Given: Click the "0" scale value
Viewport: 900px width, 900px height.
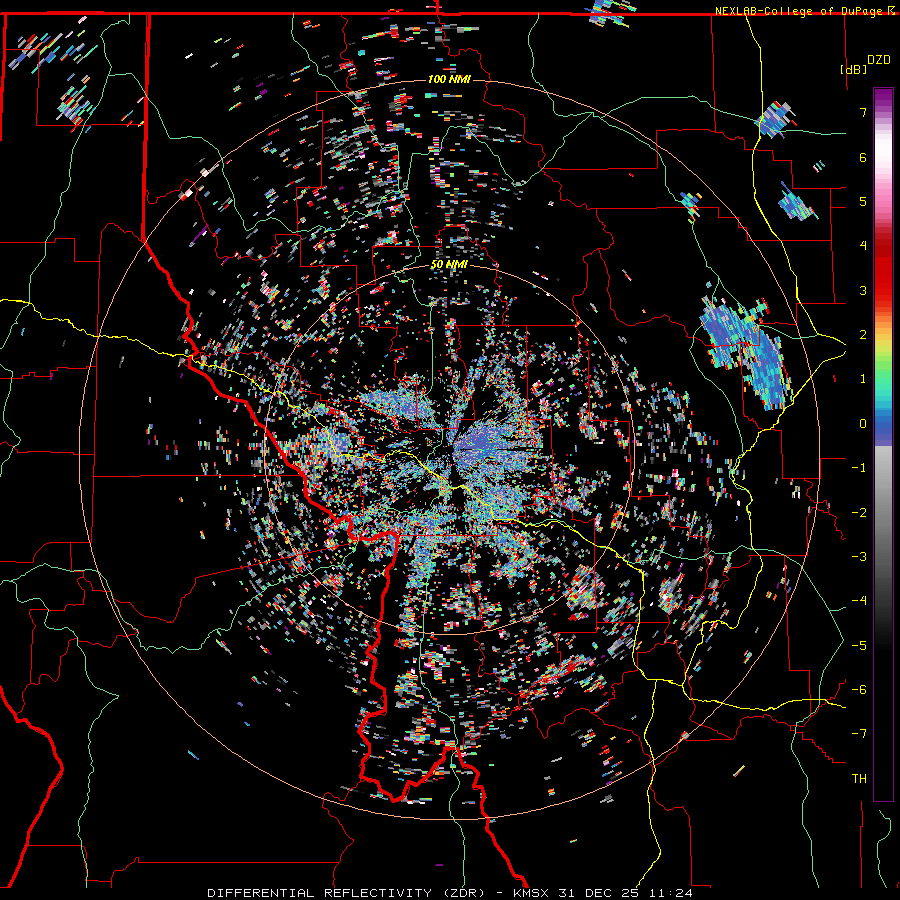Looking at the screenshot, I should coord(863,424).
